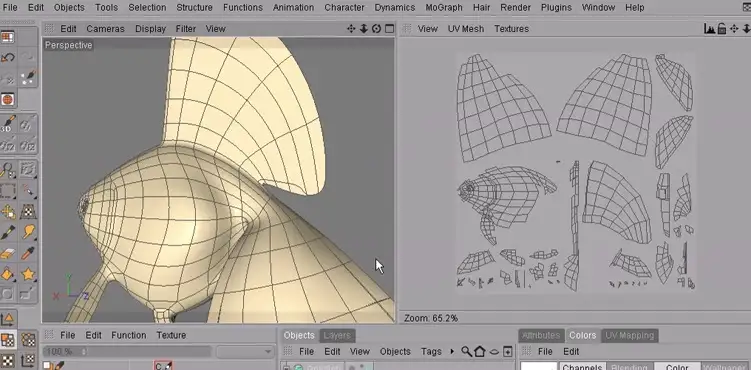Viewport: 751px width, 370px height.
Task: Open the Render menu in menu bar
Action: tap(515, 8)
